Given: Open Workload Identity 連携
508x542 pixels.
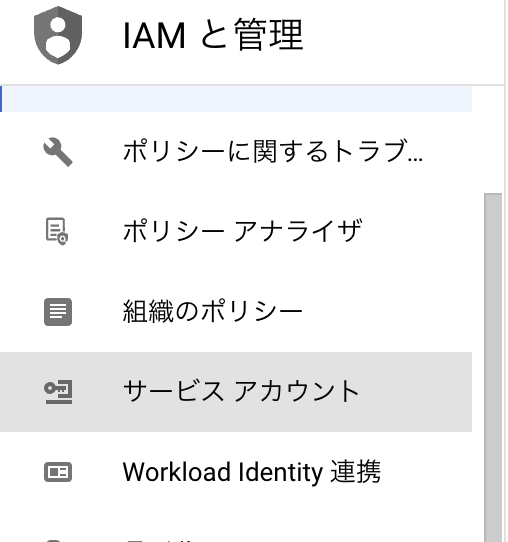Looking at the screenshot, I should tap(236, 472).
